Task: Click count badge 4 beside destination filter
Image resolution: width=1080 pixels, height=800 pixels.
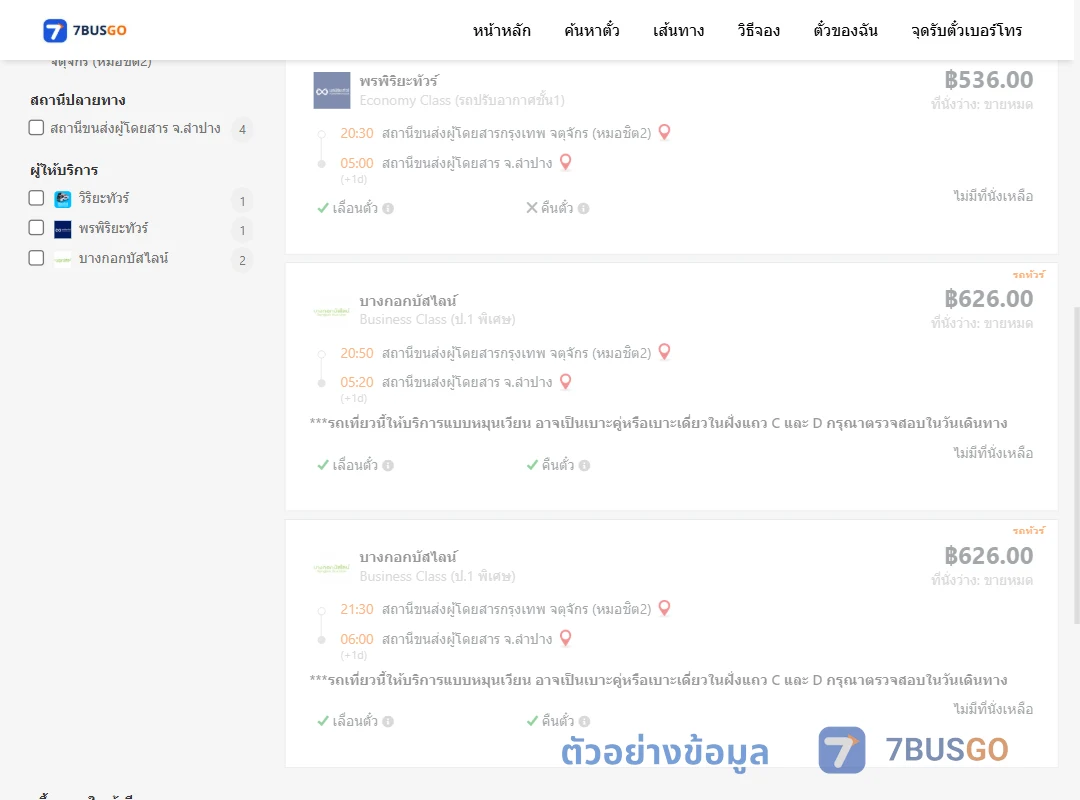Action: click(242, 130)
